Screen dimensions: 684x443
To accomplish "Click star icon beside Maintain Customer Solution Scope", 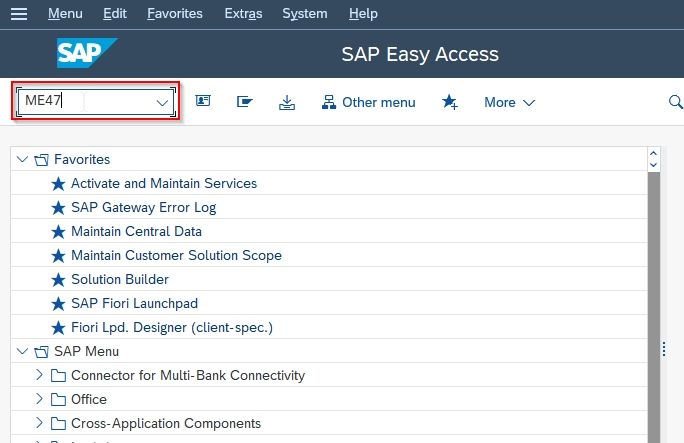I will coord(58,256).
